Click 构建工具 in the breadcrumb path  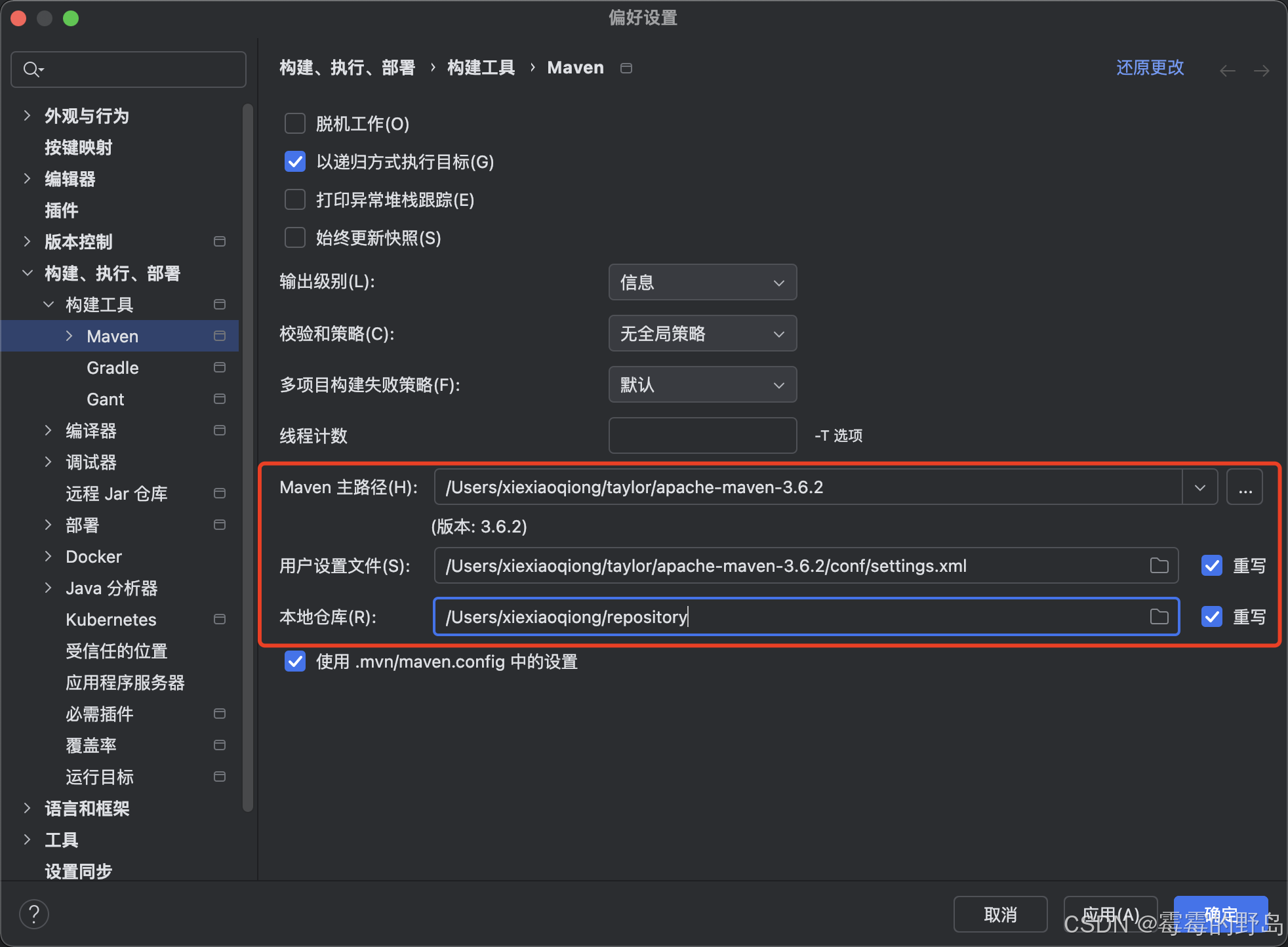[x=481, y=68]
